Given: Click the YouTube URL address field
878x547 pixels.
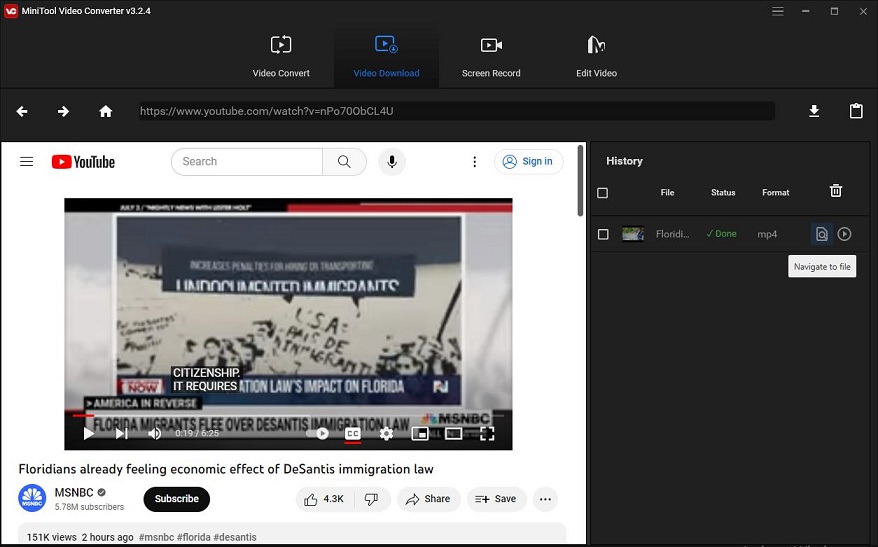Looking at the screenshot, I should pos(456,111).
